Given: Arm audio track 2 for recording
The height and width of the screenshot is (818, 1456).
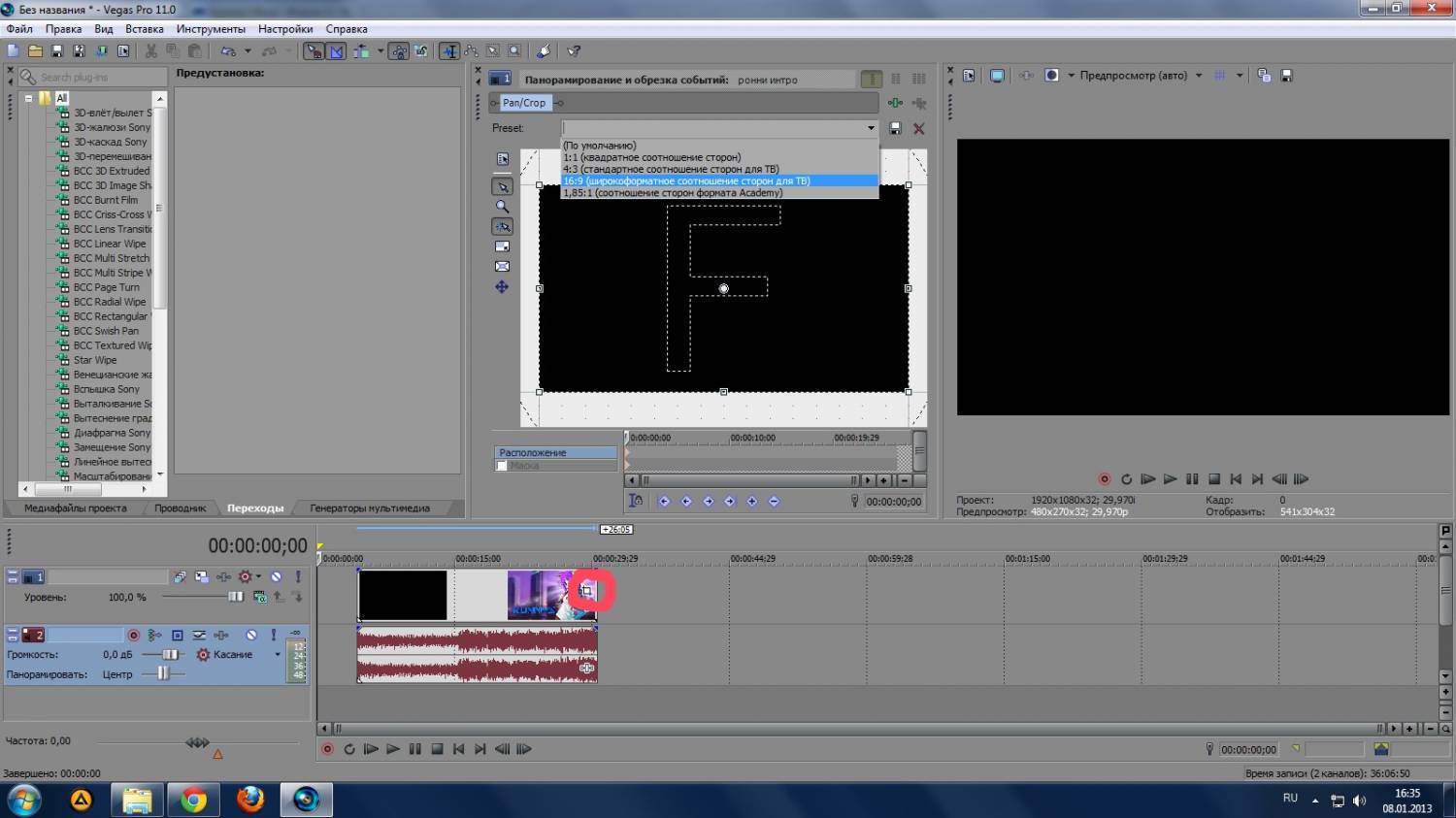Looking at the screenshot, I should click(133, 635).
